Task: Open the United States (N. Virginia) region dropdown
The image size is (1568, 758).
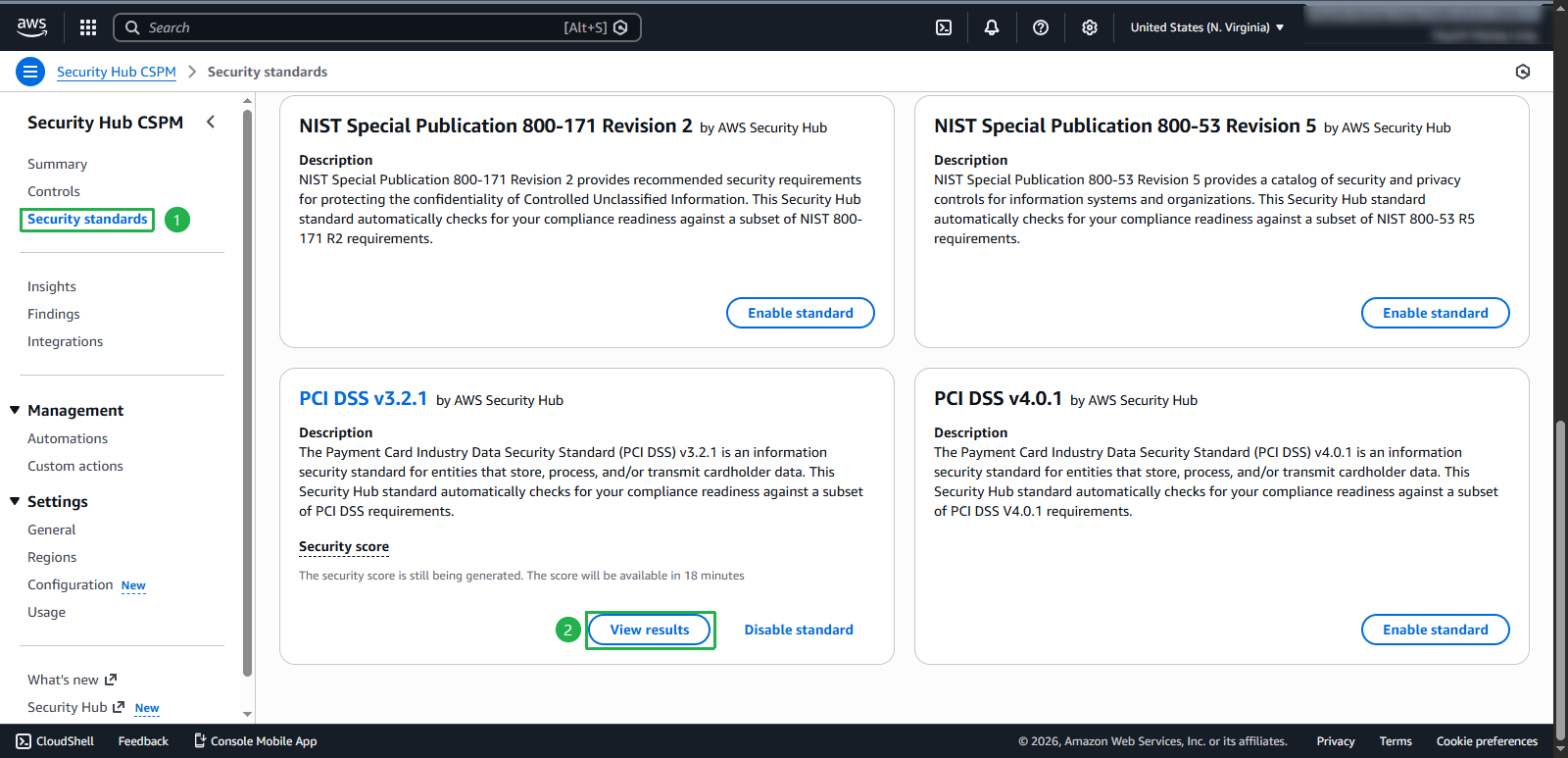Action: (x=1206, y=27)
